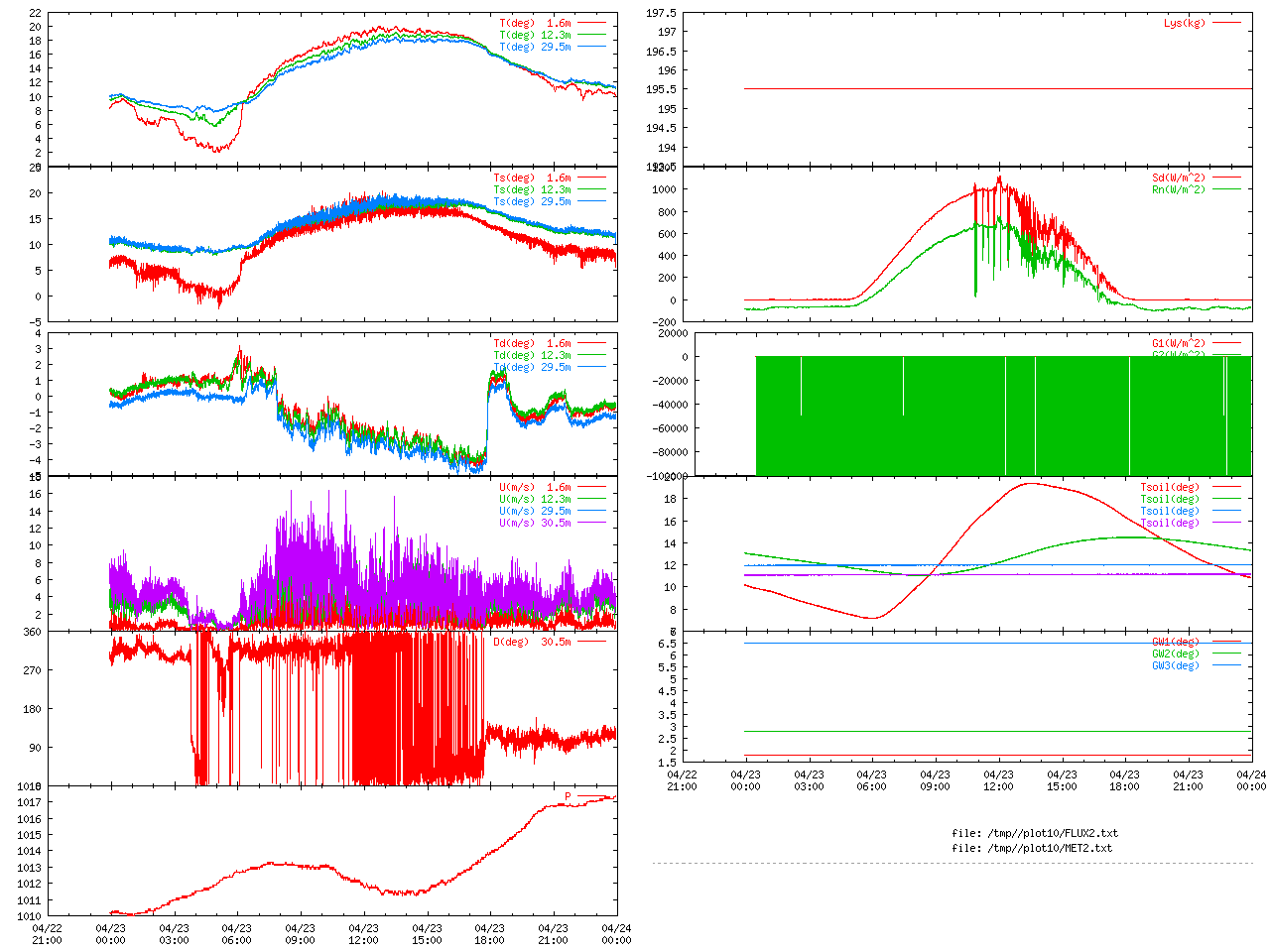The image size is (1270, 952).
Task: Click the flat Lys(kg) line at 195.5
Action: [x=992, y=89]
